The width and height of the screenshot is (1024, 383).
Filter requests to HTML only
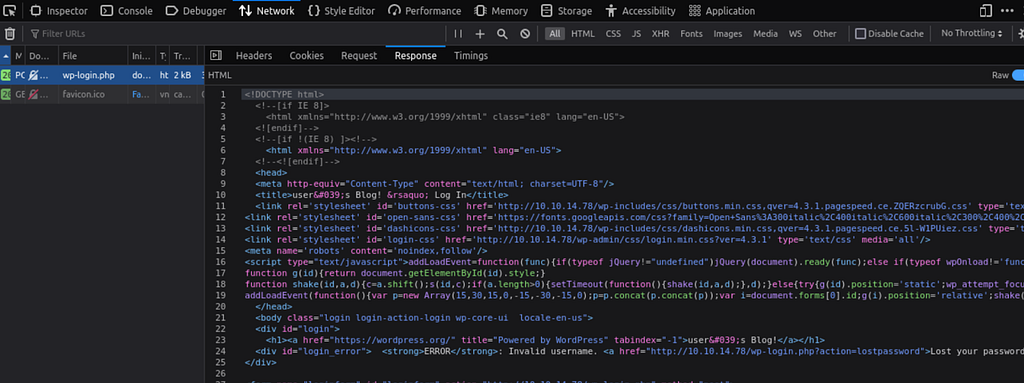583,33
